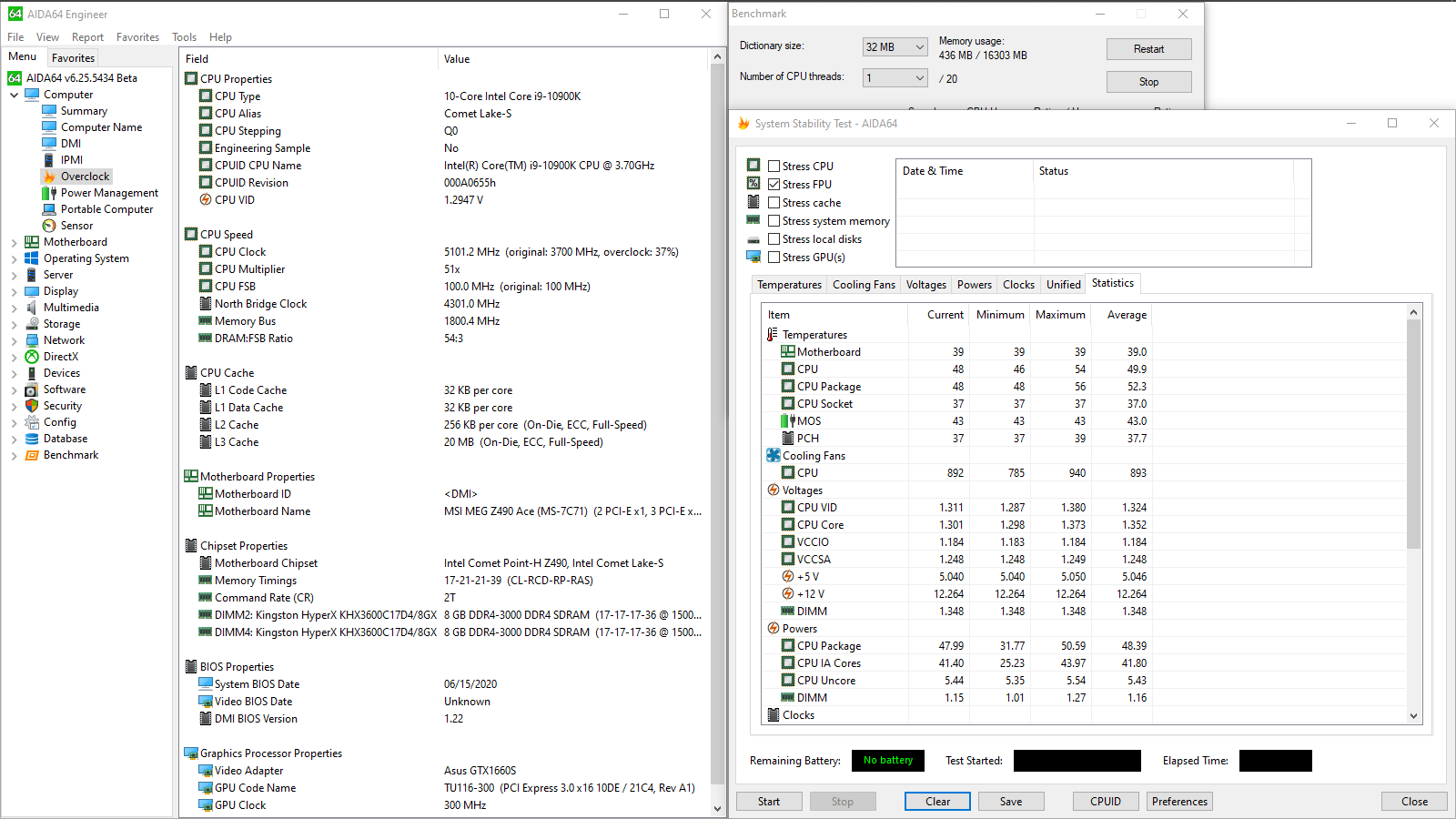1456x819 pixels.
Task: Open Preferences in Stability Test
Action: 1179,802
